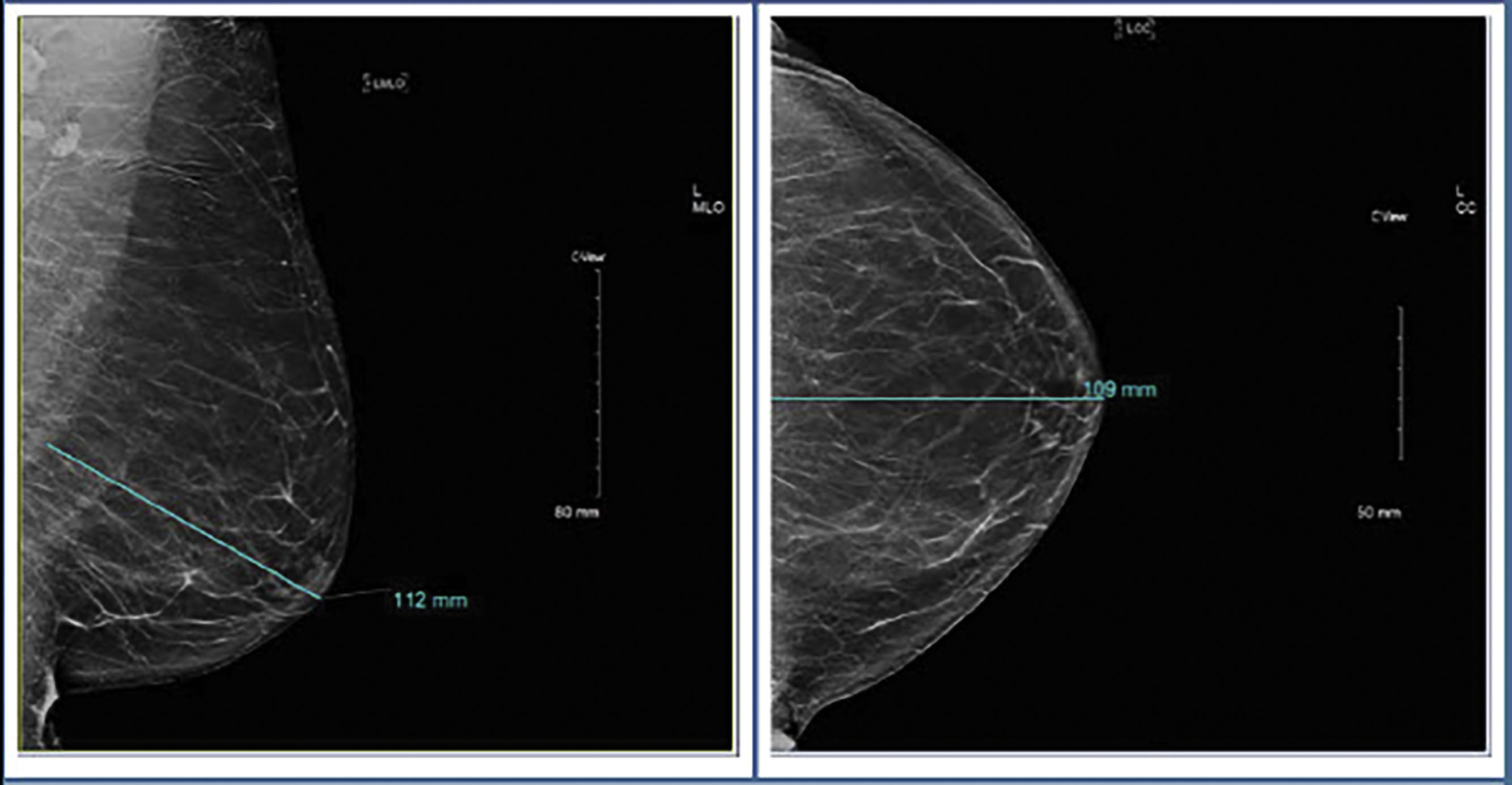Select the right CC mammogram viewport

(1233, 587)
